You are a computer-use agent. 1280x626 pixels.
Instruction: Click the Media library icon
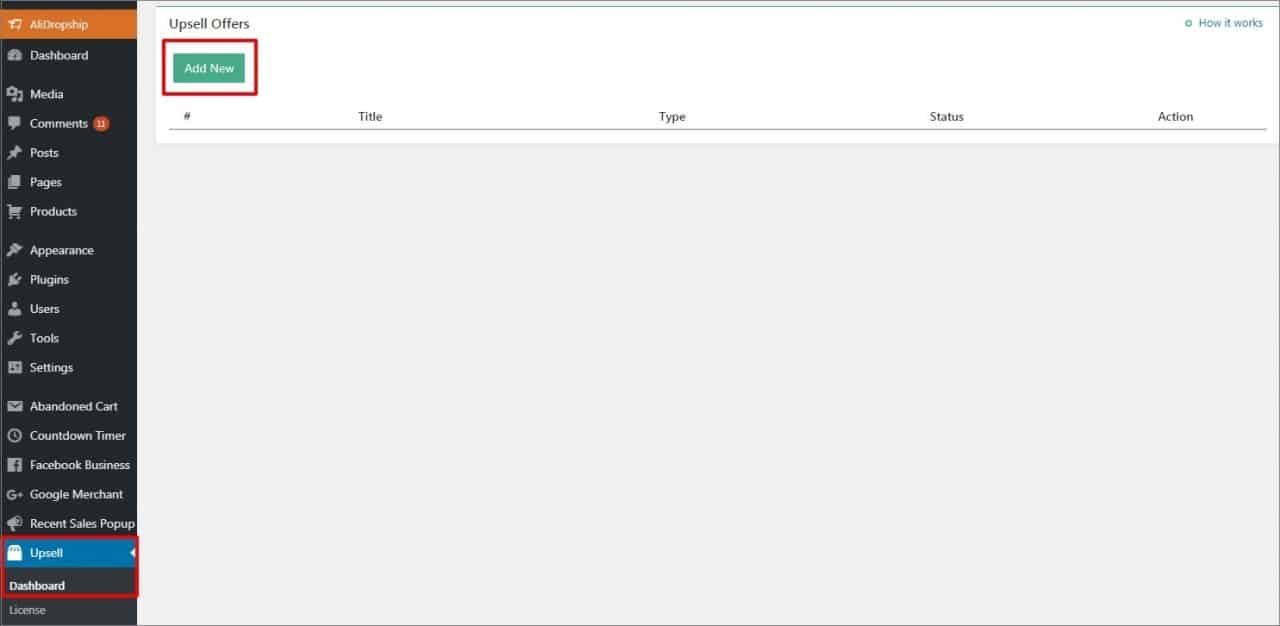point(14,94)
